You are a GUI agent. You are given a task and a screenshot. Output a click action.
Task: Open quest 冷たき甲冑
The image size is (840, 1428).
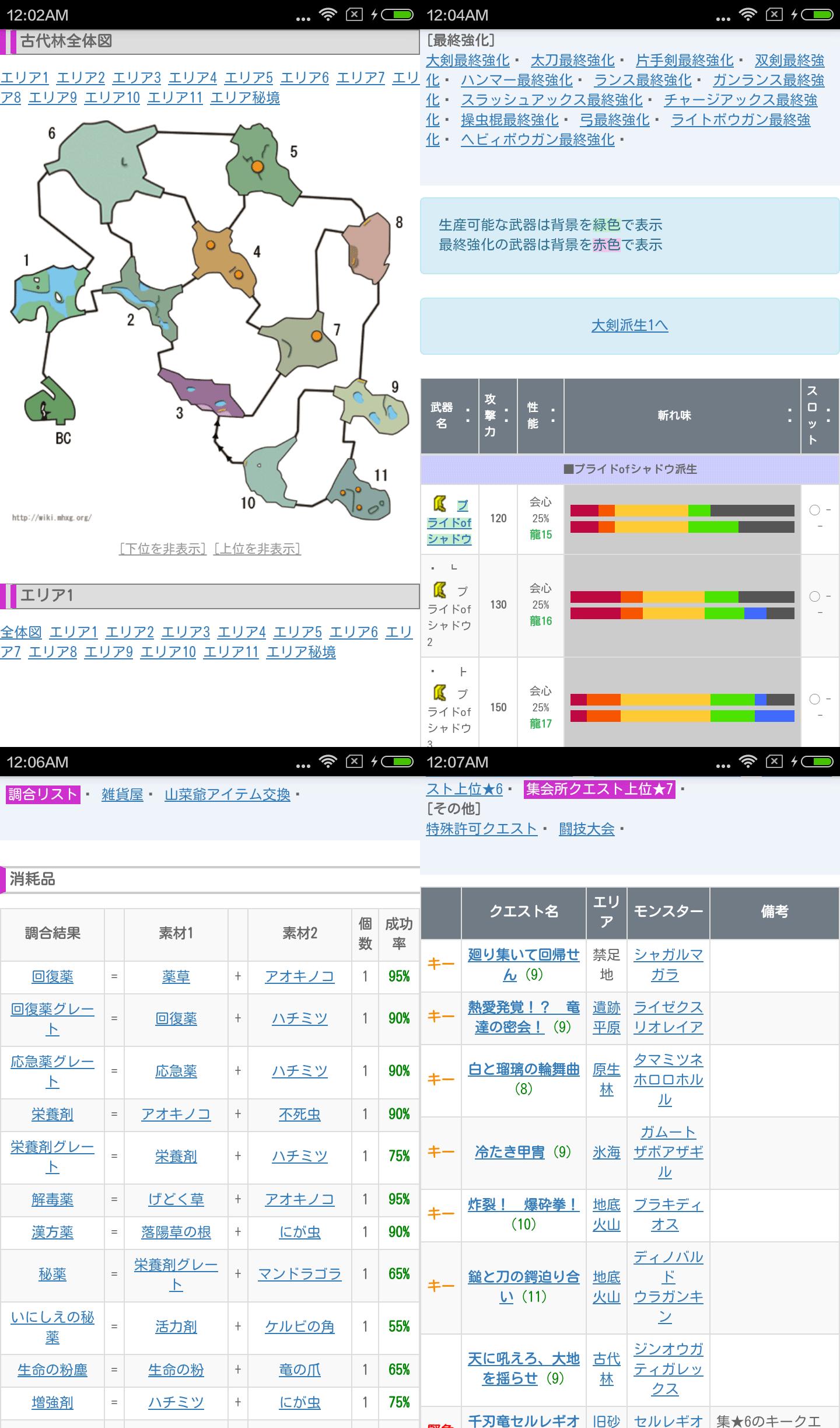509,1152
